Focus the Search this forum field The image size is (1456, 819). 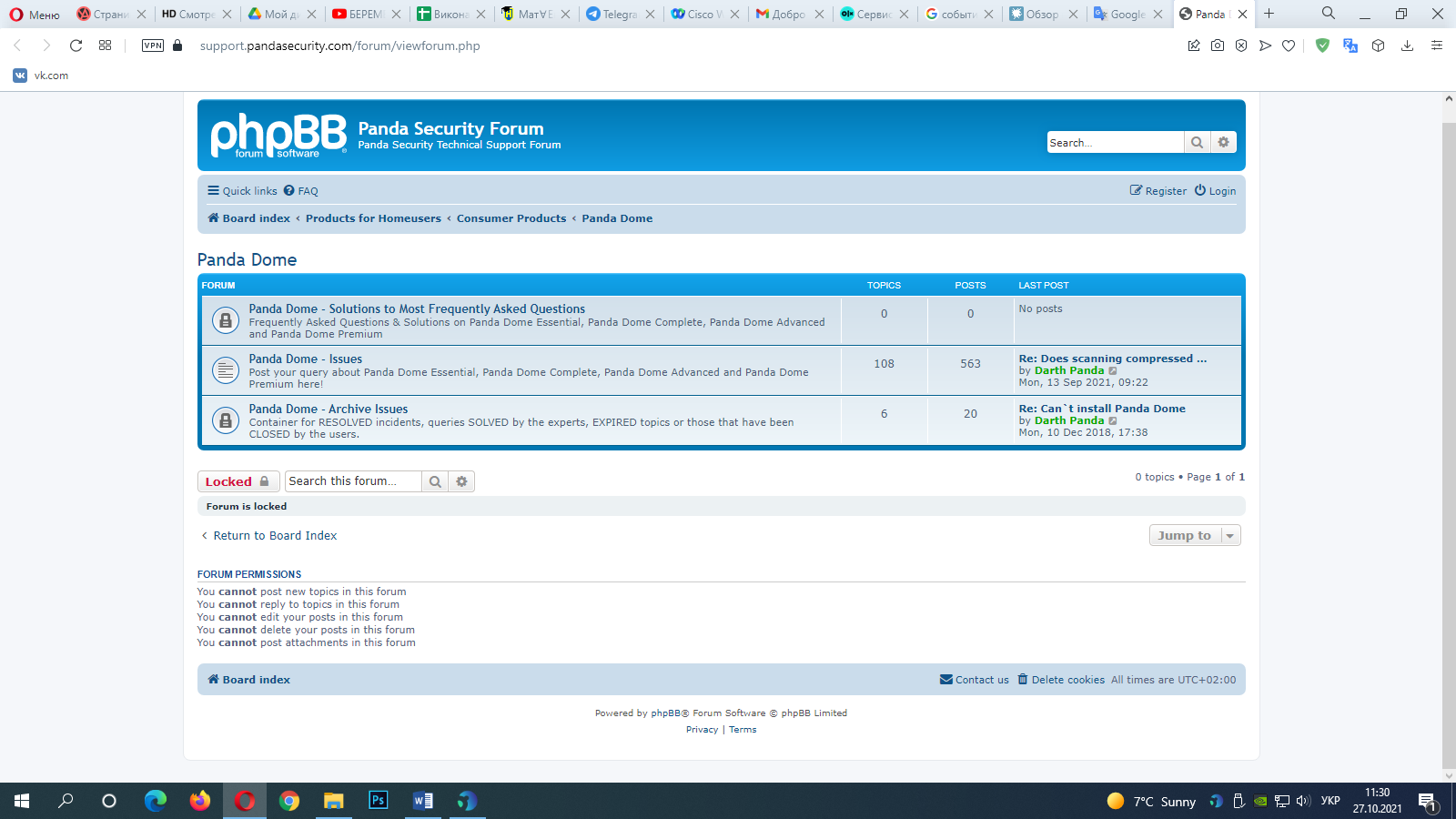pyautogui.click(x=353, y=481)
